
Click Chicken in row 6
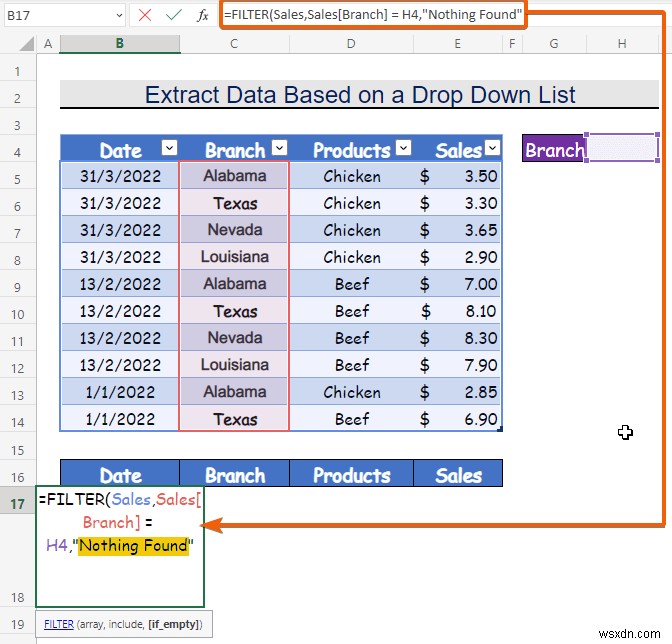(x=352, y=203)
